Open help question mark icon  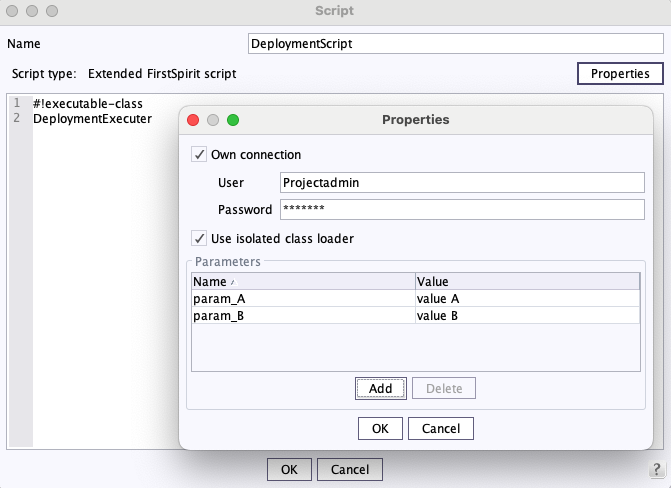pos(656,469)
